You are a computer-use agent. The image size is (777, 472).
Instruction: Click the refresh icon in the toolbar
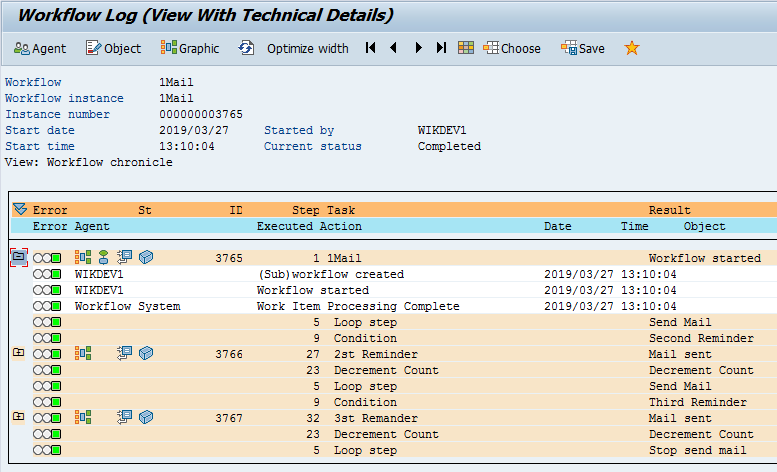click(246, 48)
